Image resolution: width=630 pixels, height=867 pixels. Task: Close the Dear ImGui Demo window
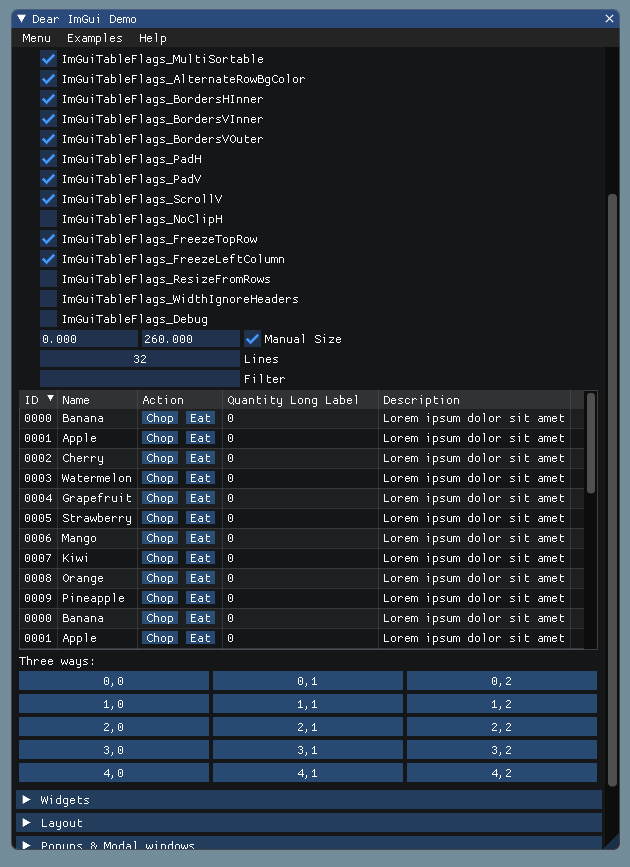click(609, 18)
